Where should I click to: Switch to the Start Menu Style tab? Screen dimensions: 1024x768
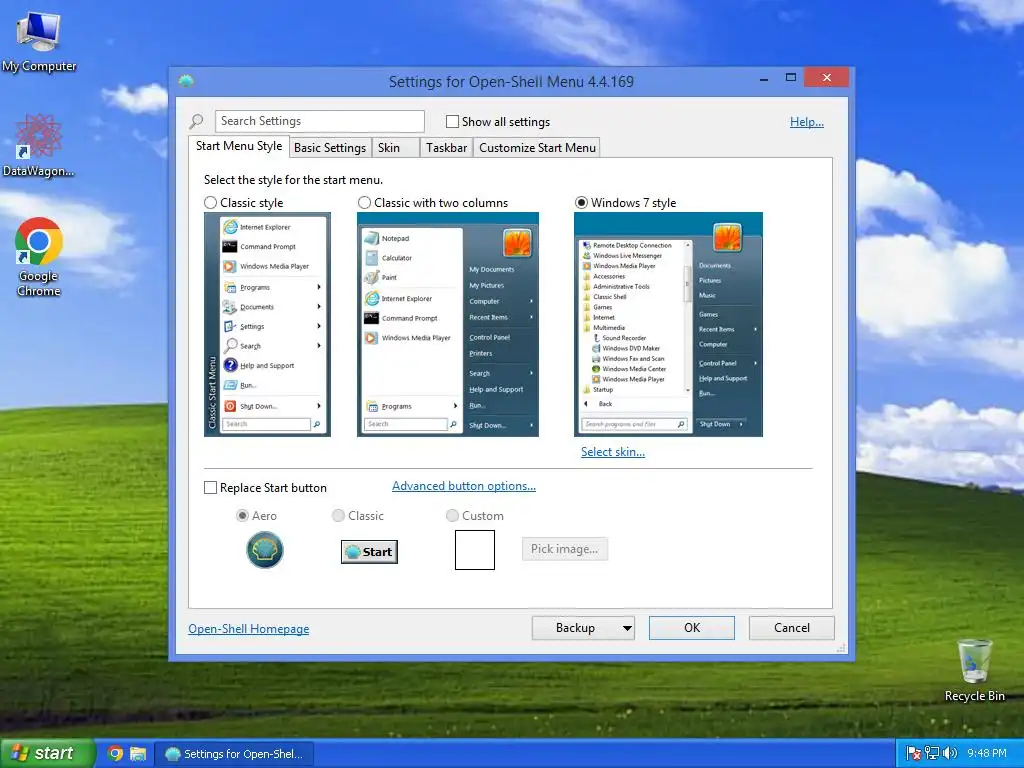tap(239, 146)
